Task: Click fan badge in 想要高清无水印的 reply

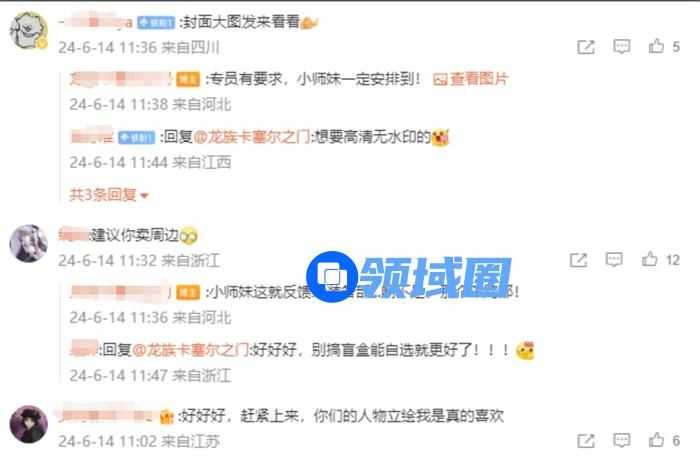Action: click(x=136, y=137)
